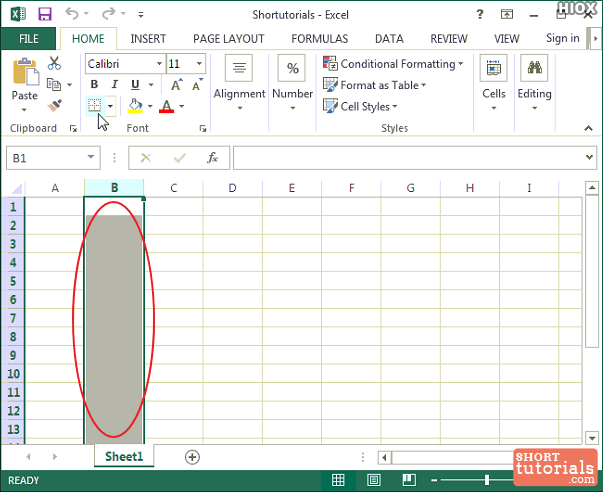Click Decrease Font Size icon

point(197,85)
